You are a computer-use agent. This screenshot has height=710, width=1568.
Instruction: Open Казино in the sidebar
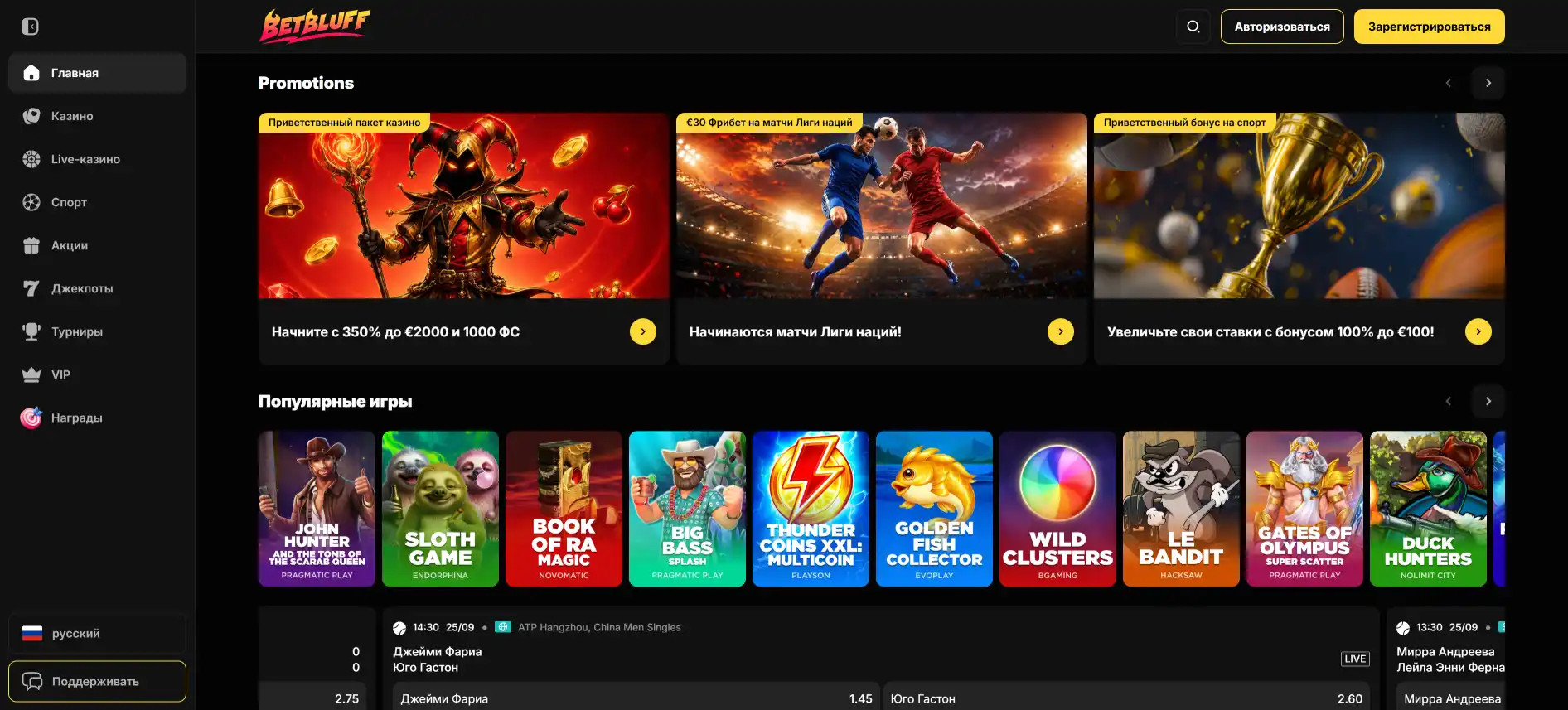point(98,116)
